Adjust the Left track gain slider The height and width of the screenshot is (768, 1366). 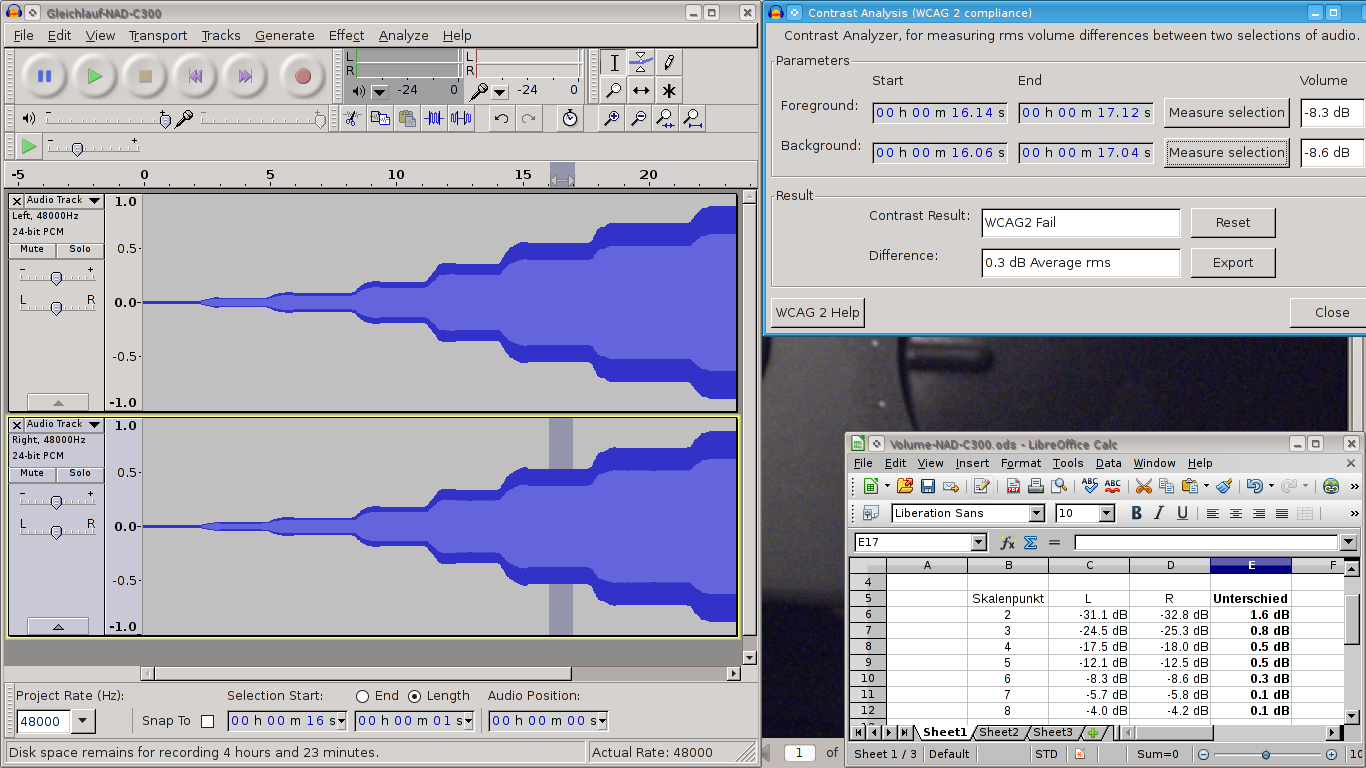click(56, 277)
